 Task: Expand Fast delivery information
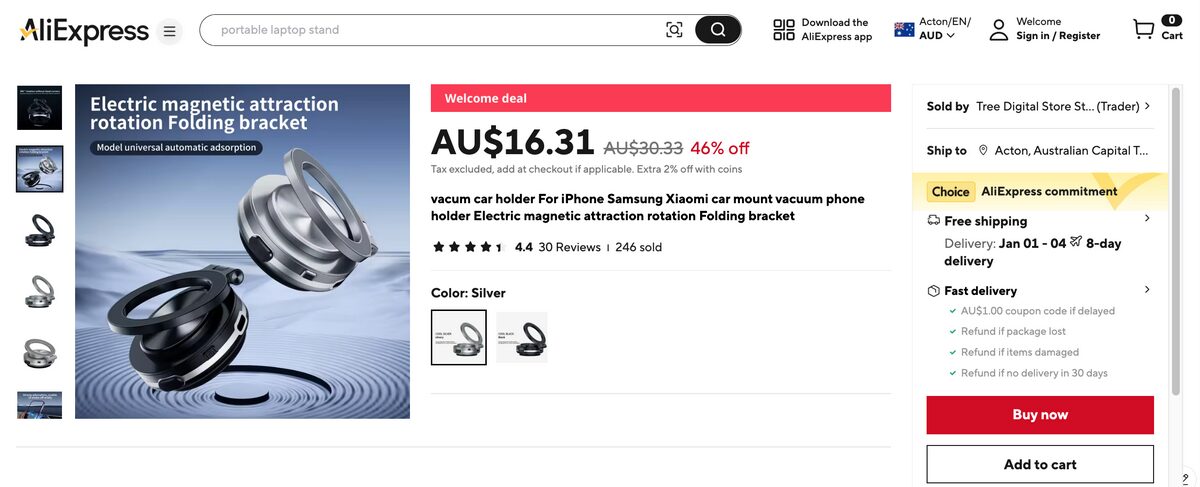[x=1146, y=290]
